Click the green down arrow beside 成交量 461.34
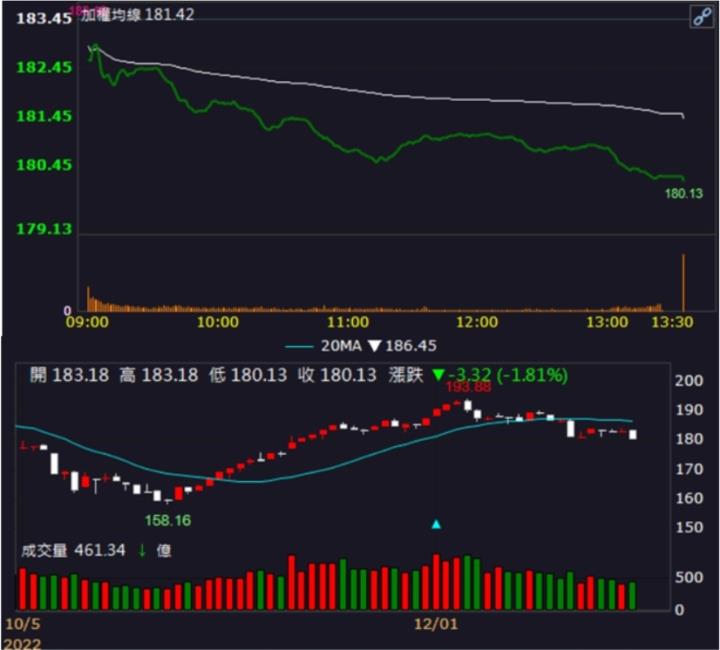Viewport: 720px width, 650px height. coord(142,550)
